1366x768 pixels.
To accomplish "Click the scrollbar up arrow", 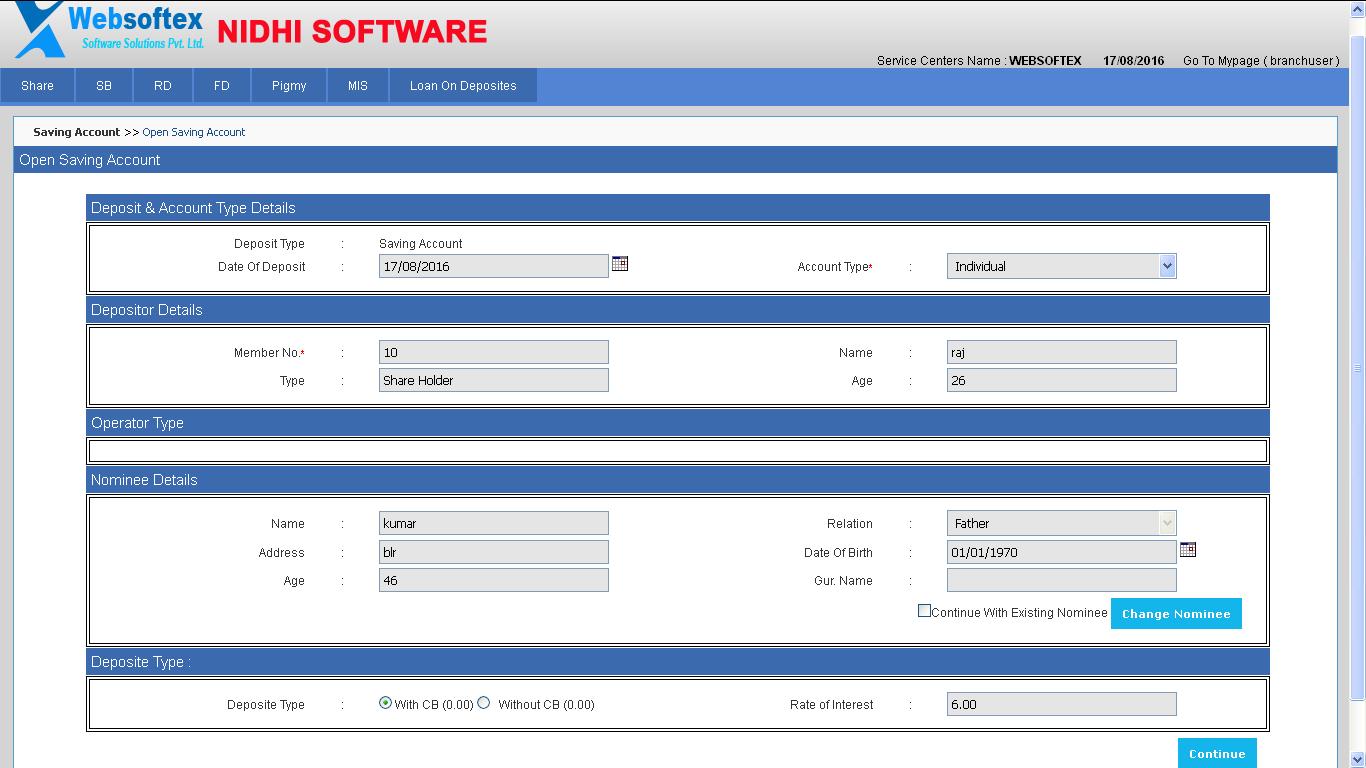I will [1358, 8].
